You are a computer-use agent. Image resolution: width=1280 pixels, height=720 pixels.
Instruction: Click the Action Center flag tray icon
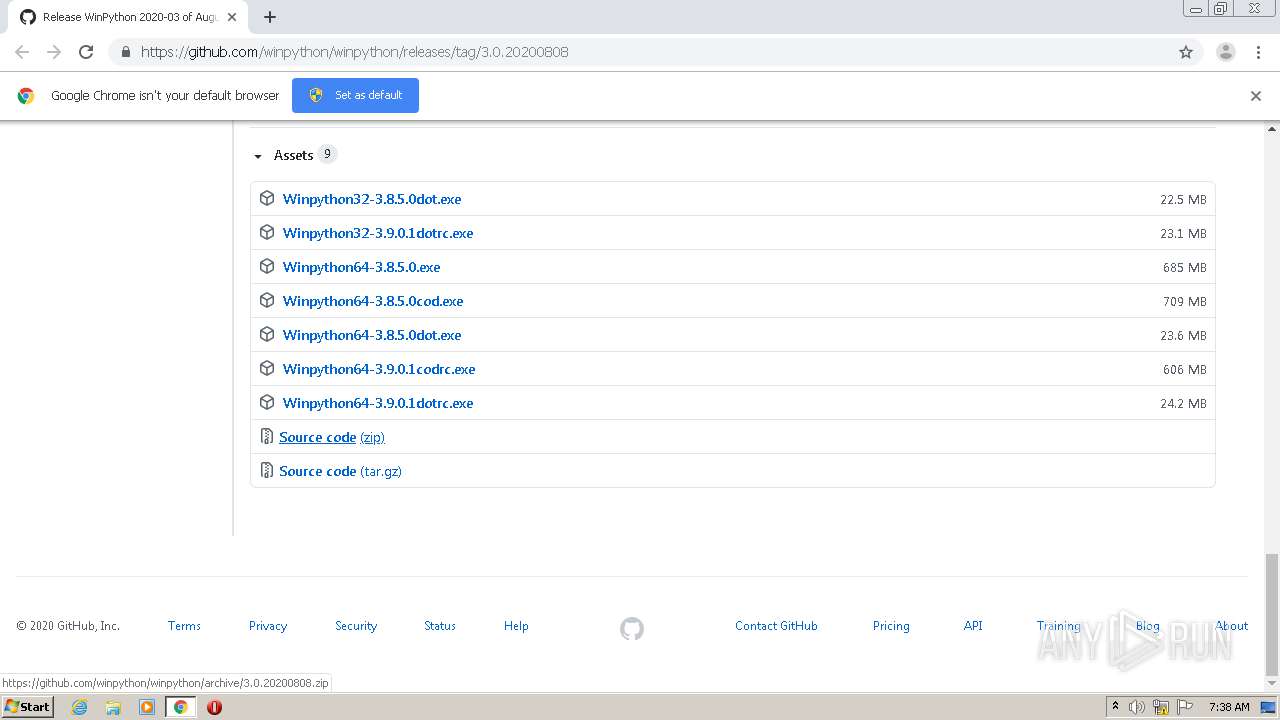(1186, 707)
